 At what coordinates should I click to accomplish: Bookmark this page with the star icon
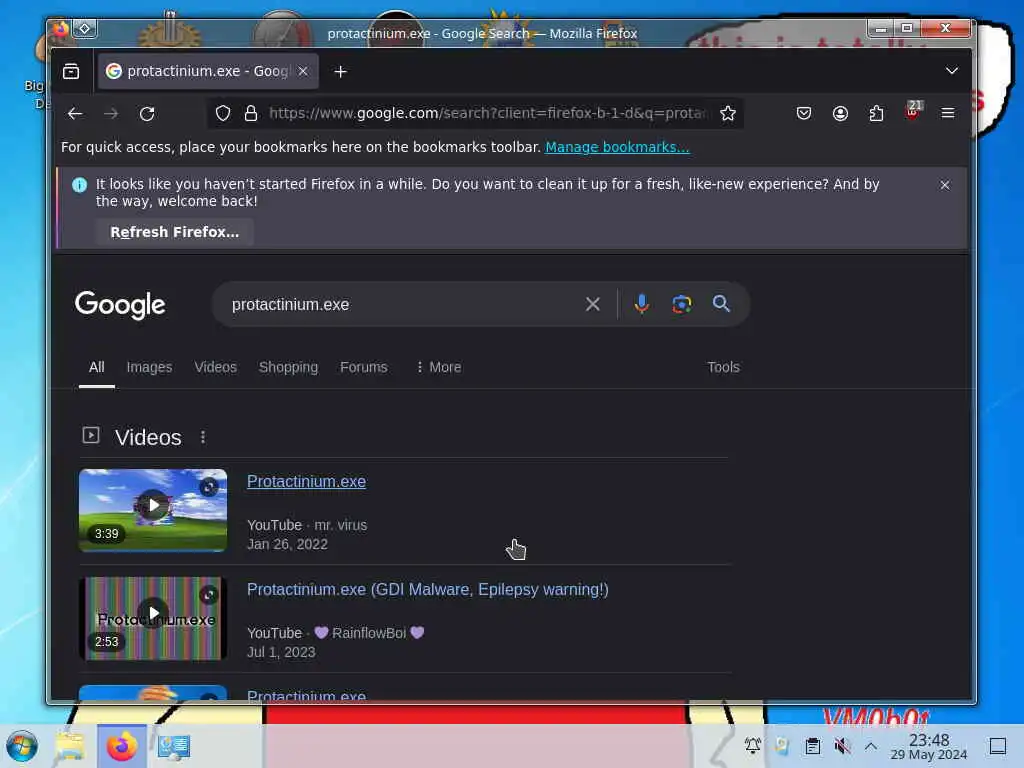(x=728, y=114)
